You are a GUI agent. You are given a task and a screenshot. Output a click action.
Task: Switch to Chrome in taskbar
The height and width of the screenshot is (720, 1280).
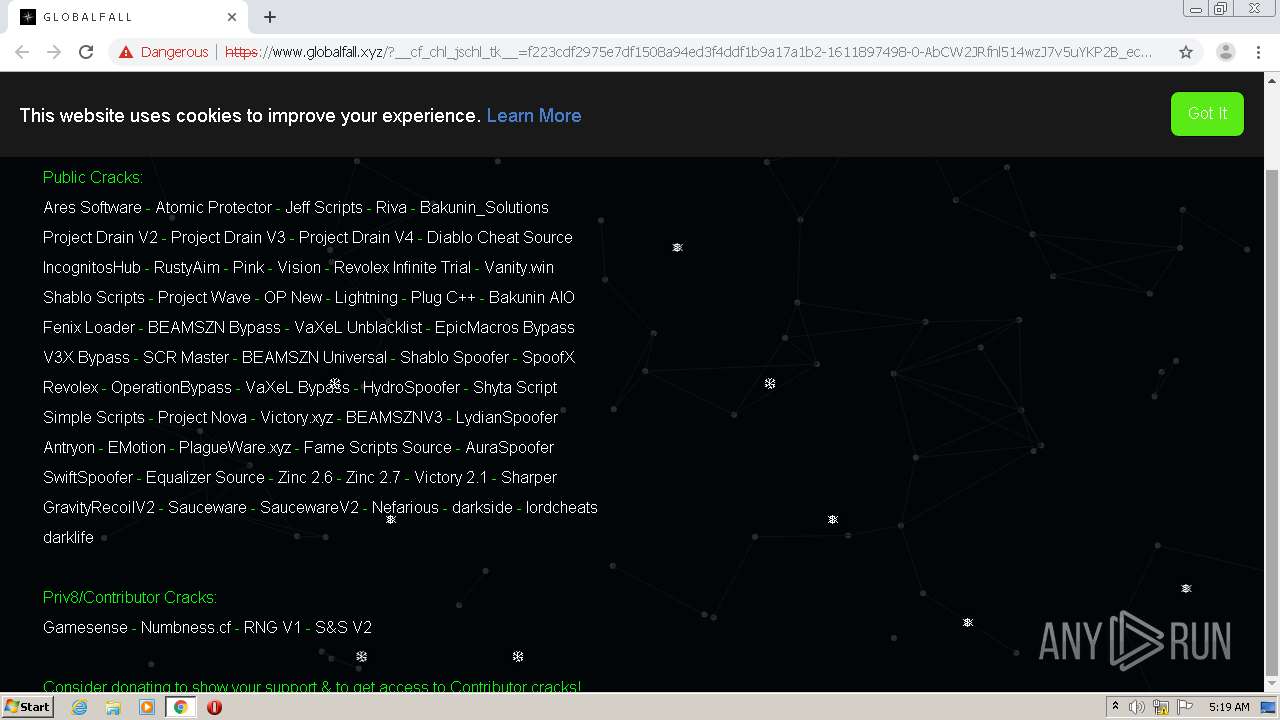180,707
